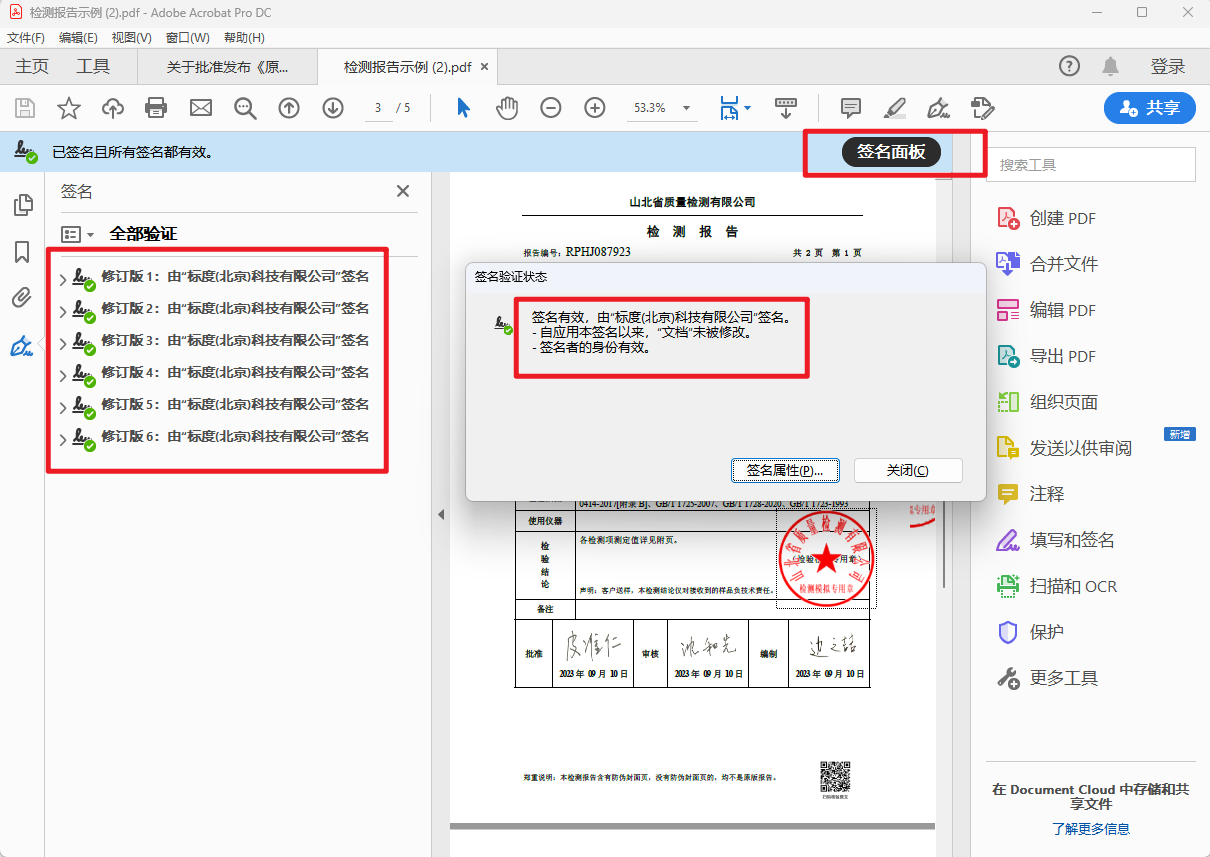1210x857 pixels.
Task: Expand 修订版 1 signature entry
Action: coord(64,279)
